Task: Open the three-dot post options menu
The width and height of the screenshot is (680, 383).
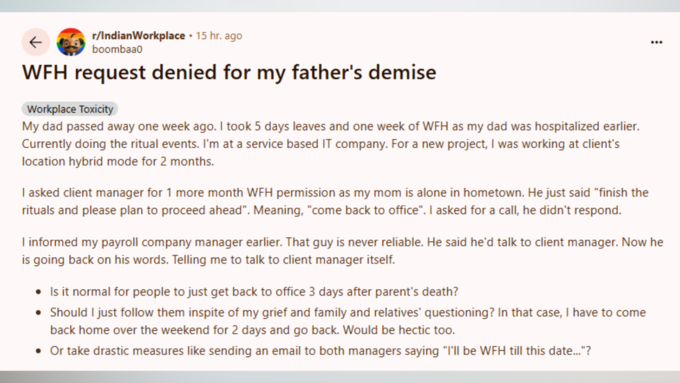Action: [656, 43]
